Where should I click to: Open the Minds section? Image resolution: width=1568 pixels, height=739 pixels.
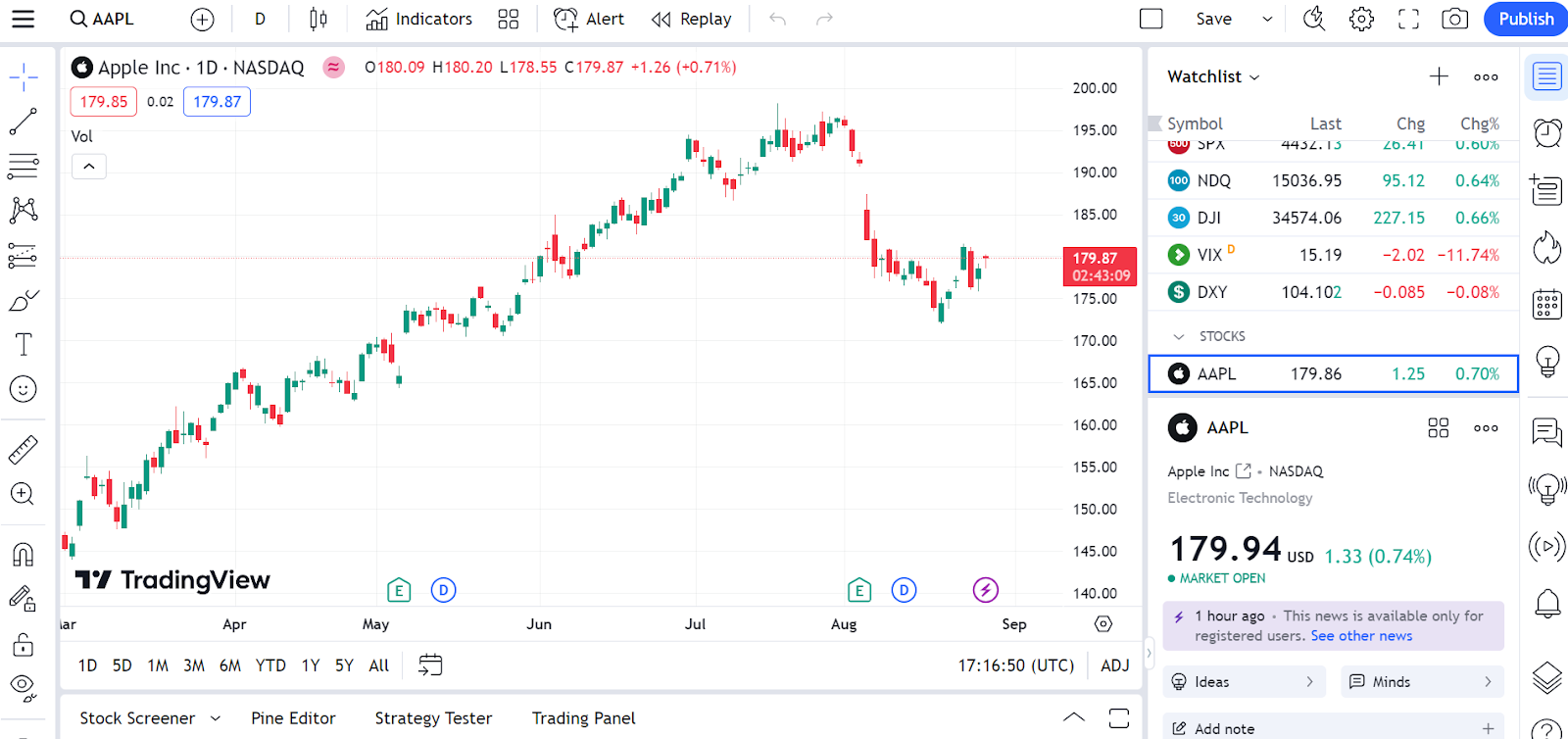point(1422,682)
